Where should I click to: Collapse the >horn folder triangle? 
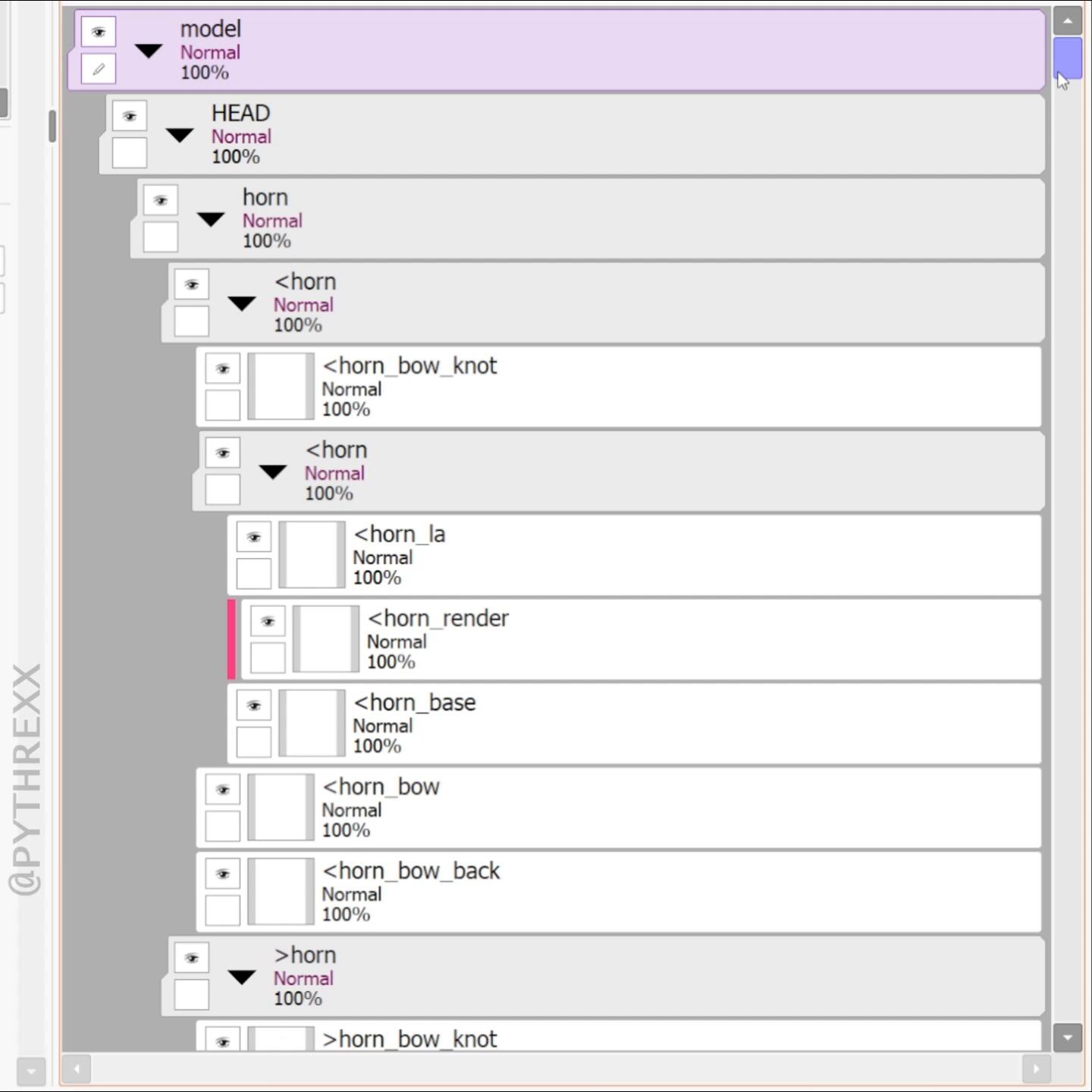click(x=242, y=977)
